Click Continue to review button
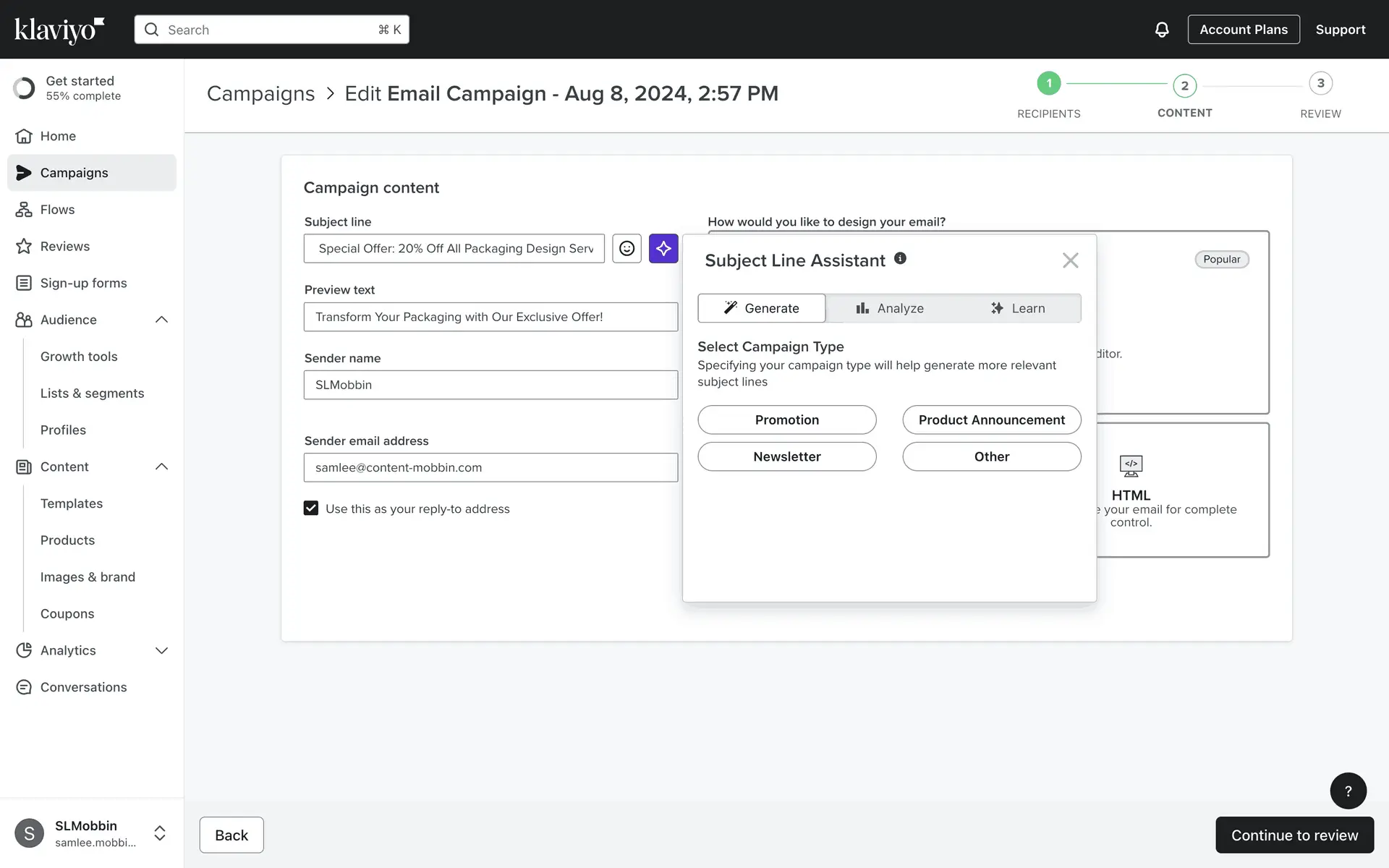 1294,835
